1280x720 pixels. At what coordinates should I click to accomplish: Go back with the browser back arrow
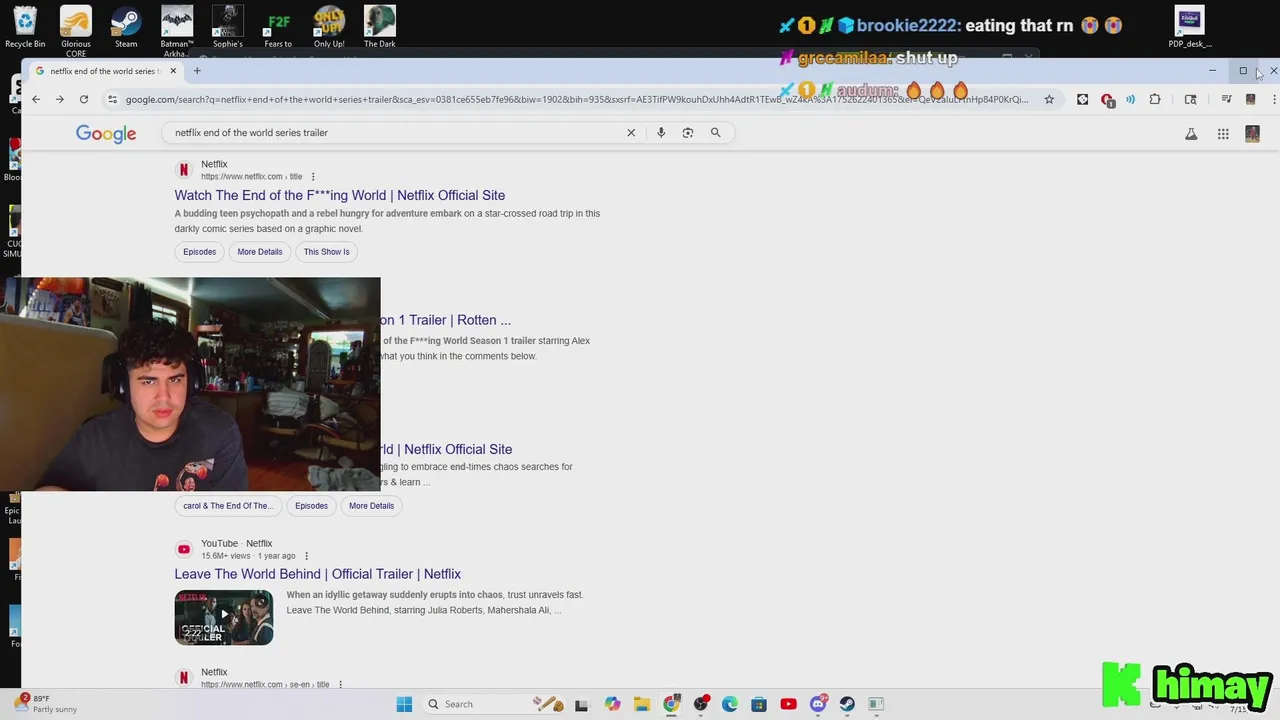pos(36,99)
